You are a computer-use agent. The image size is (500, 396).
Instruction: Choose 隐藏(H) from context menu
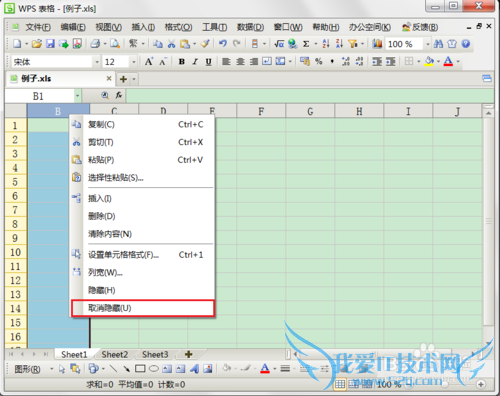143,290
